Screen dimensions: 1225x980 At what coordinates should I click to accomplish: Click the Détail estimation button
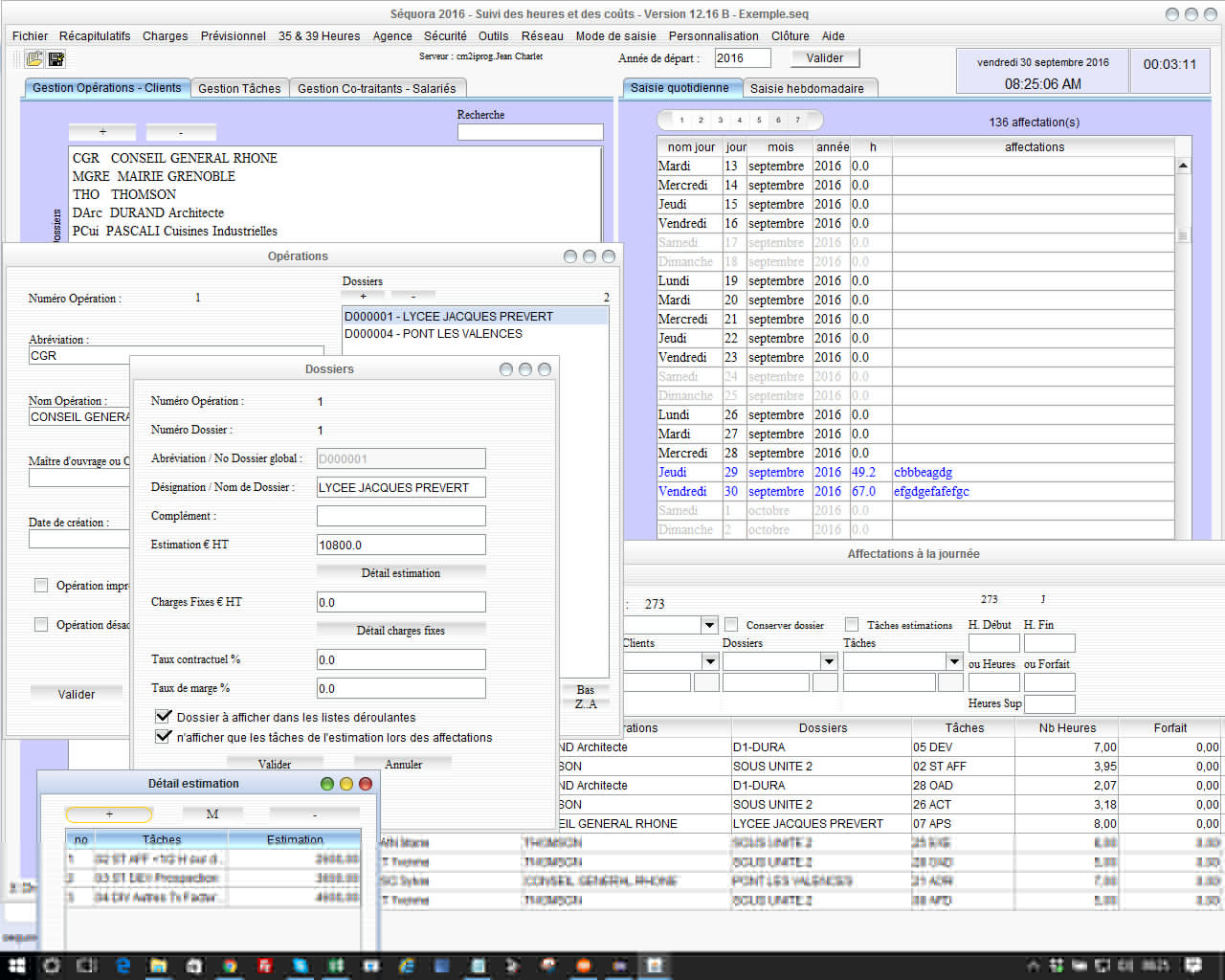(401, 573)
